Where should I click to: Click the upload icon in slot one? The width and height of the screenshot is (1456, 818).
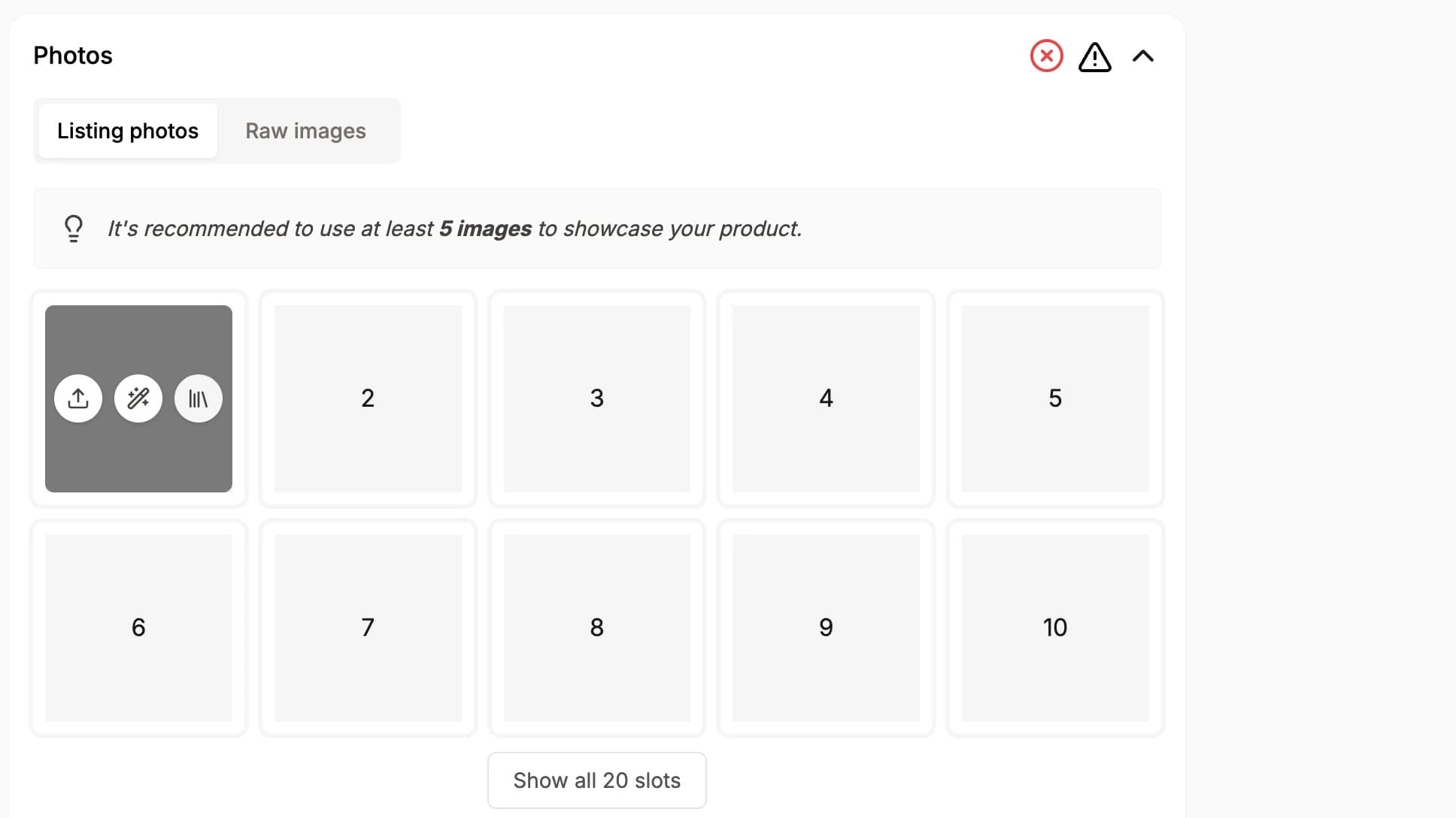coord(78,398)
